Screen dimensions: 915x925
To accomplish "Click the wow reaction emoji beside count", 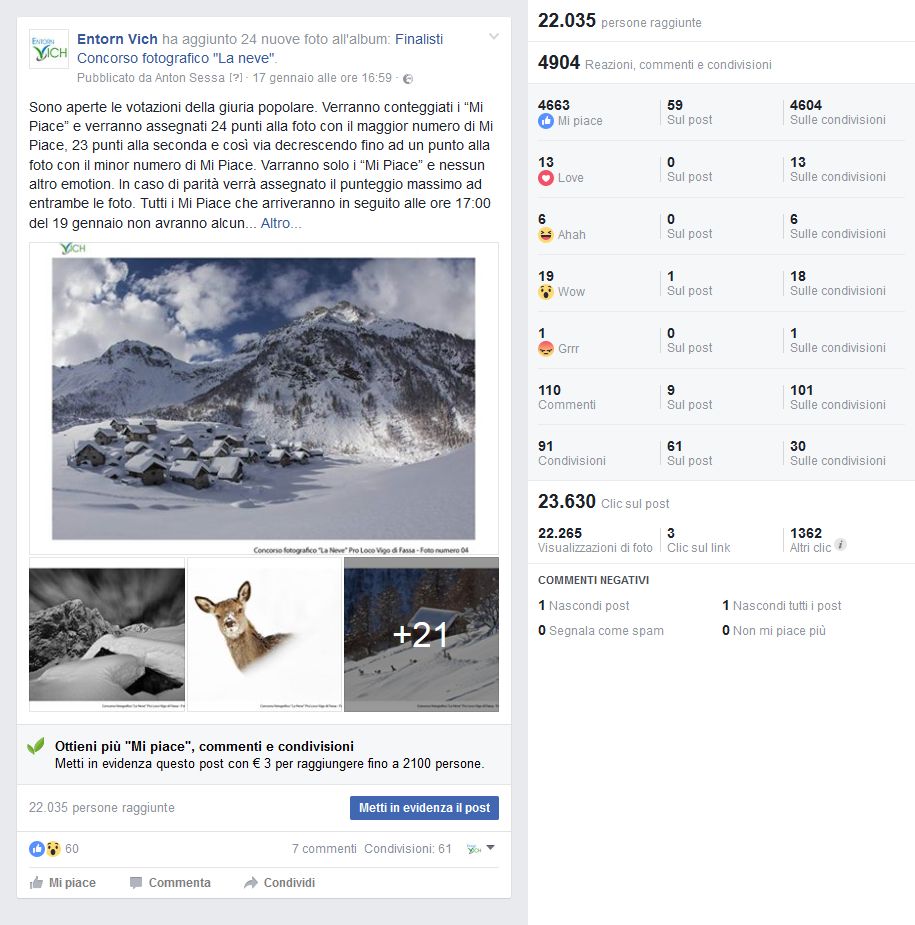I will (x=53, y=848).
